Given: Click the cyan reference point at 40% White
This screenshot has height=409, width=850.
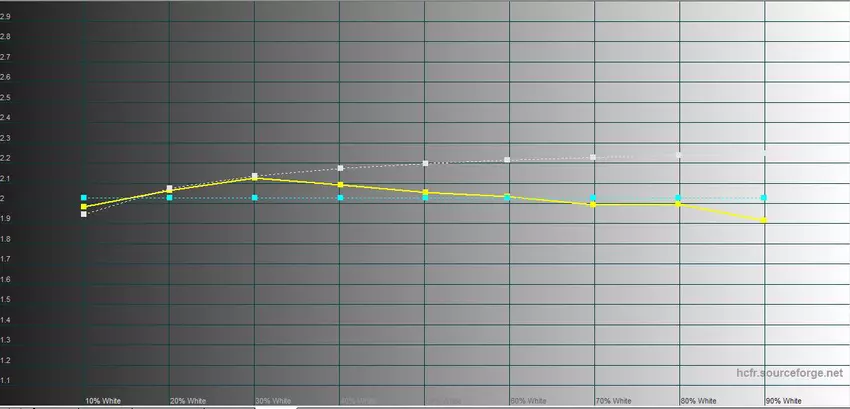Looking at the screenshot, I should [x=340, y=198].
